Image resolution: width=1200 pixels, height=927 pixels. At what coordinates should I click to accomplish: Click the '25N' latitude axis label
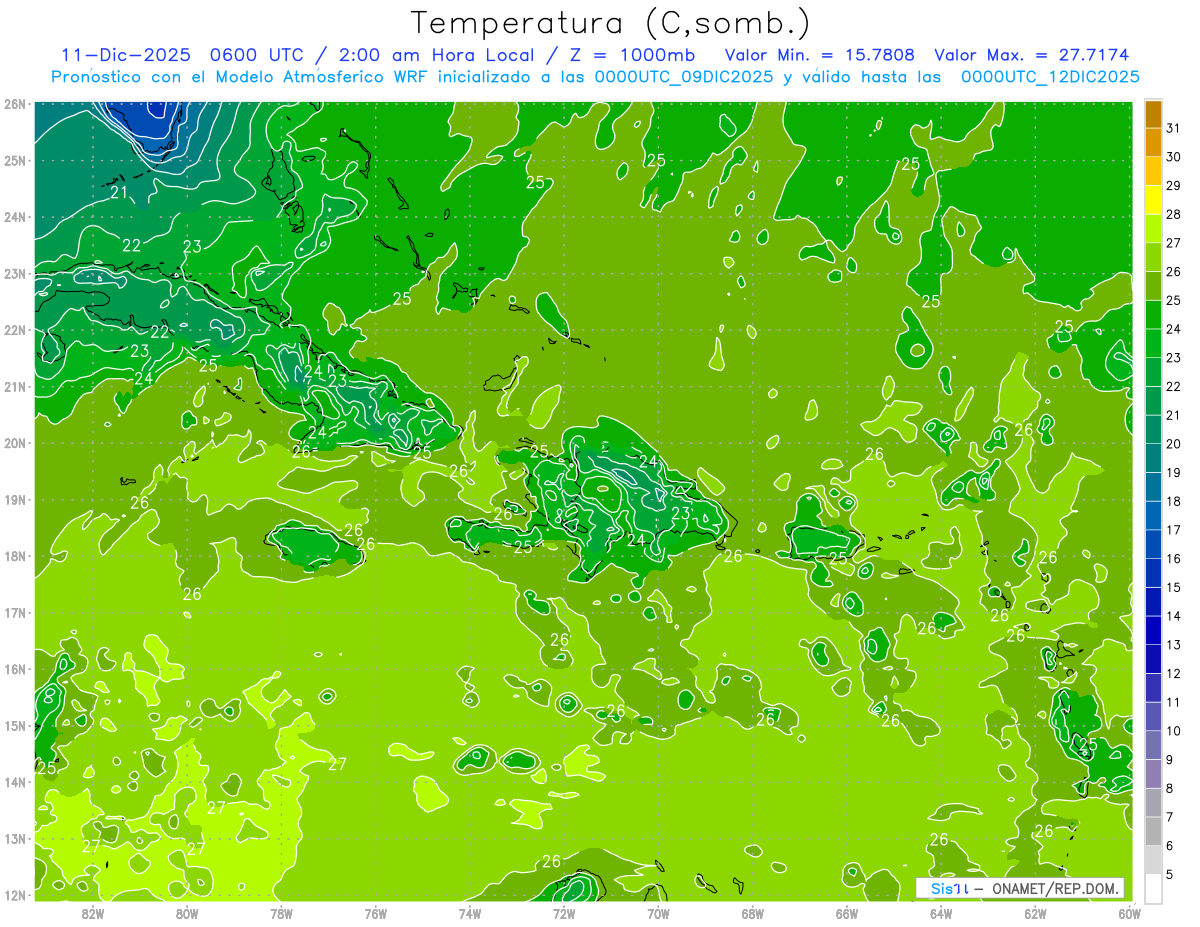[x=14, y=160]
